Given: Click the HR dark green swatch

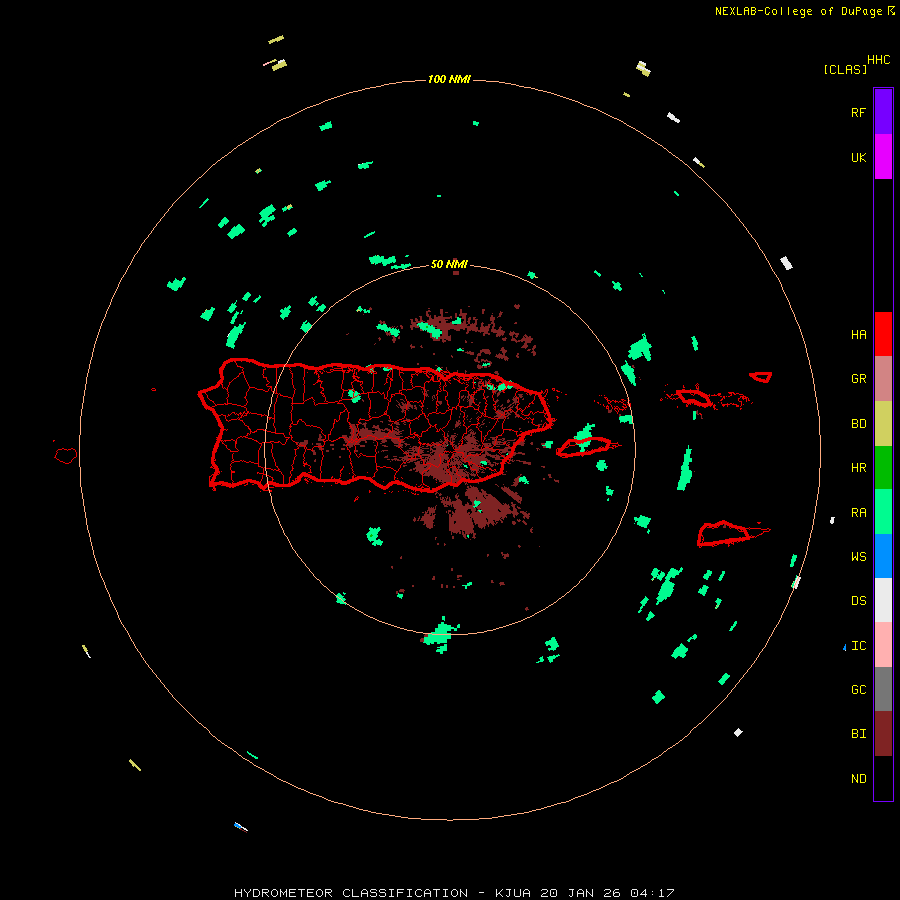Looking at the screenshot, I should point(883,467).
